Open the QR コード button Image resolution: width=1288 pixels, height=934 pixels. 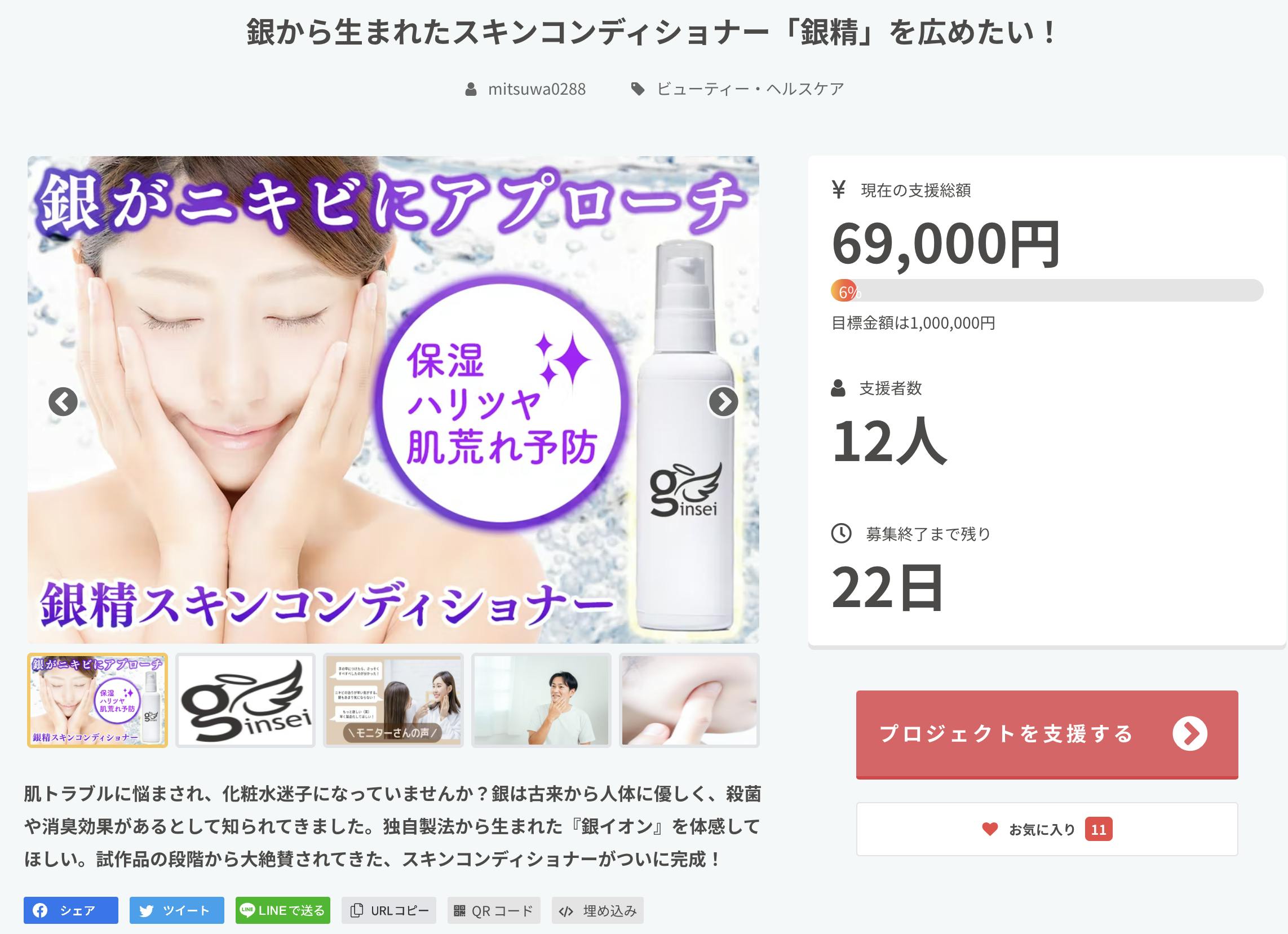494,910
